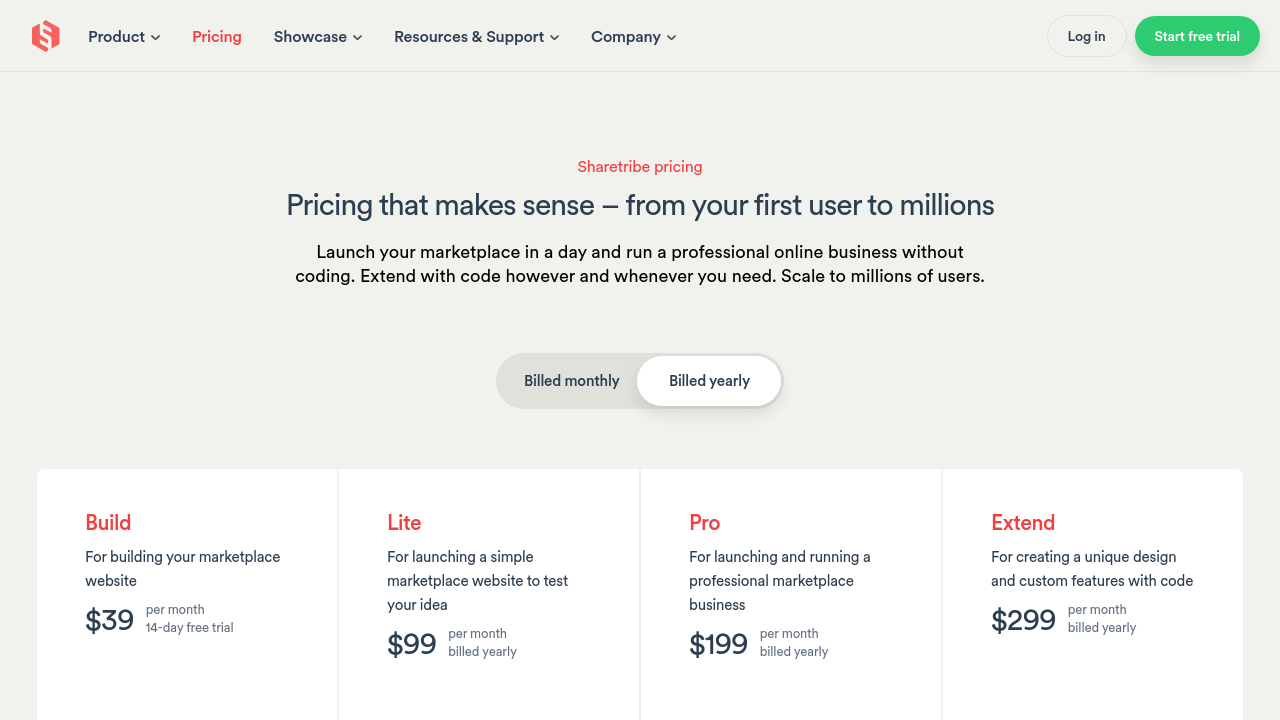Click the Product menu label
The height and width of the screenshot is (720, 1280).
pyautogui.click(x=116, y=37)
